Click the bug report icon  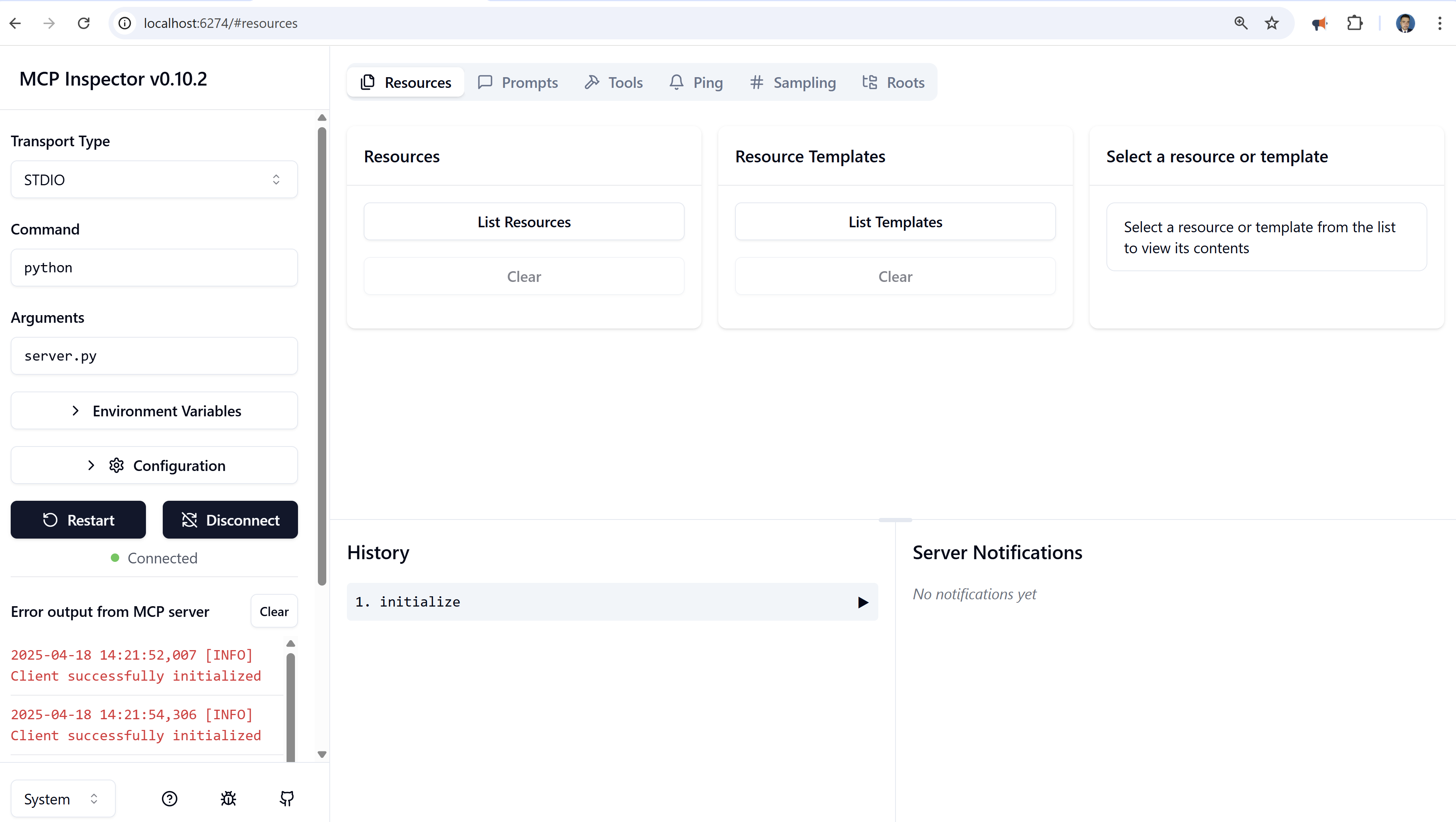tap(228, 798)
